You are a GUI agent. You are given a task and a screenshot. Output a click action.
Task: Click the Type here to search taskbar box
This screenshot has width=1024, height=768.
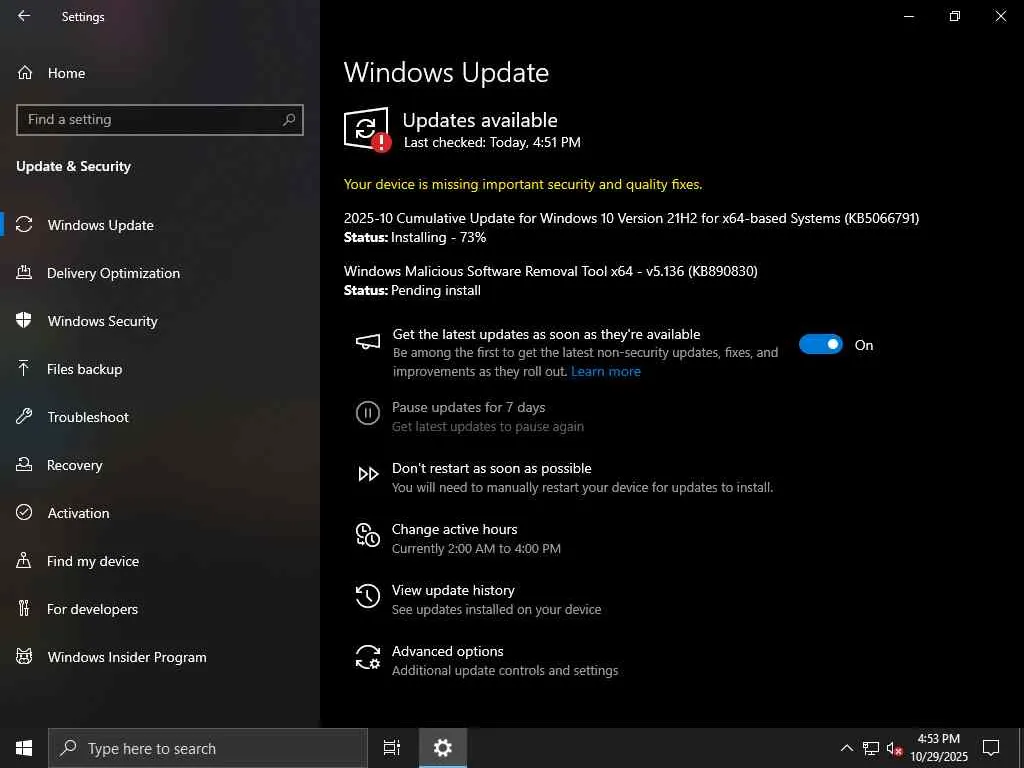(208, 748)
